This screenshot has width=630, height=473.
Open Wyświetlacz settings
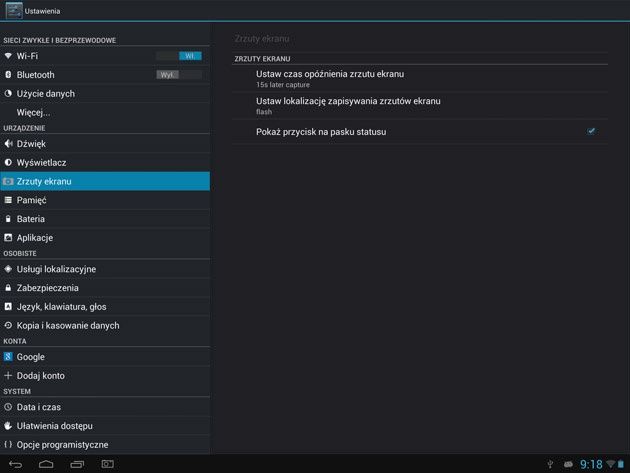pos(105,162)
